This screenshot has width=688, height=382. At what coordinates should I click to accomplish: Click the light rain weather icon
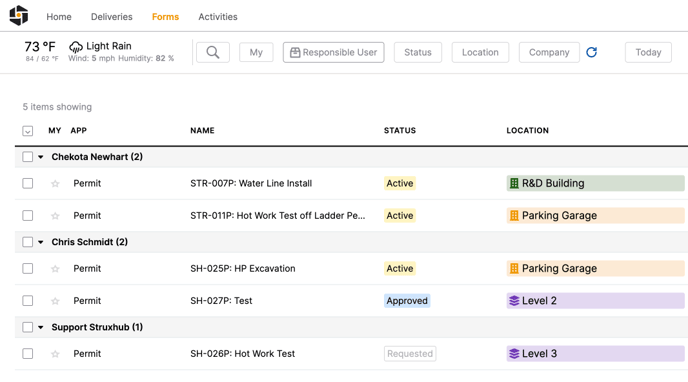coord(76,46)
